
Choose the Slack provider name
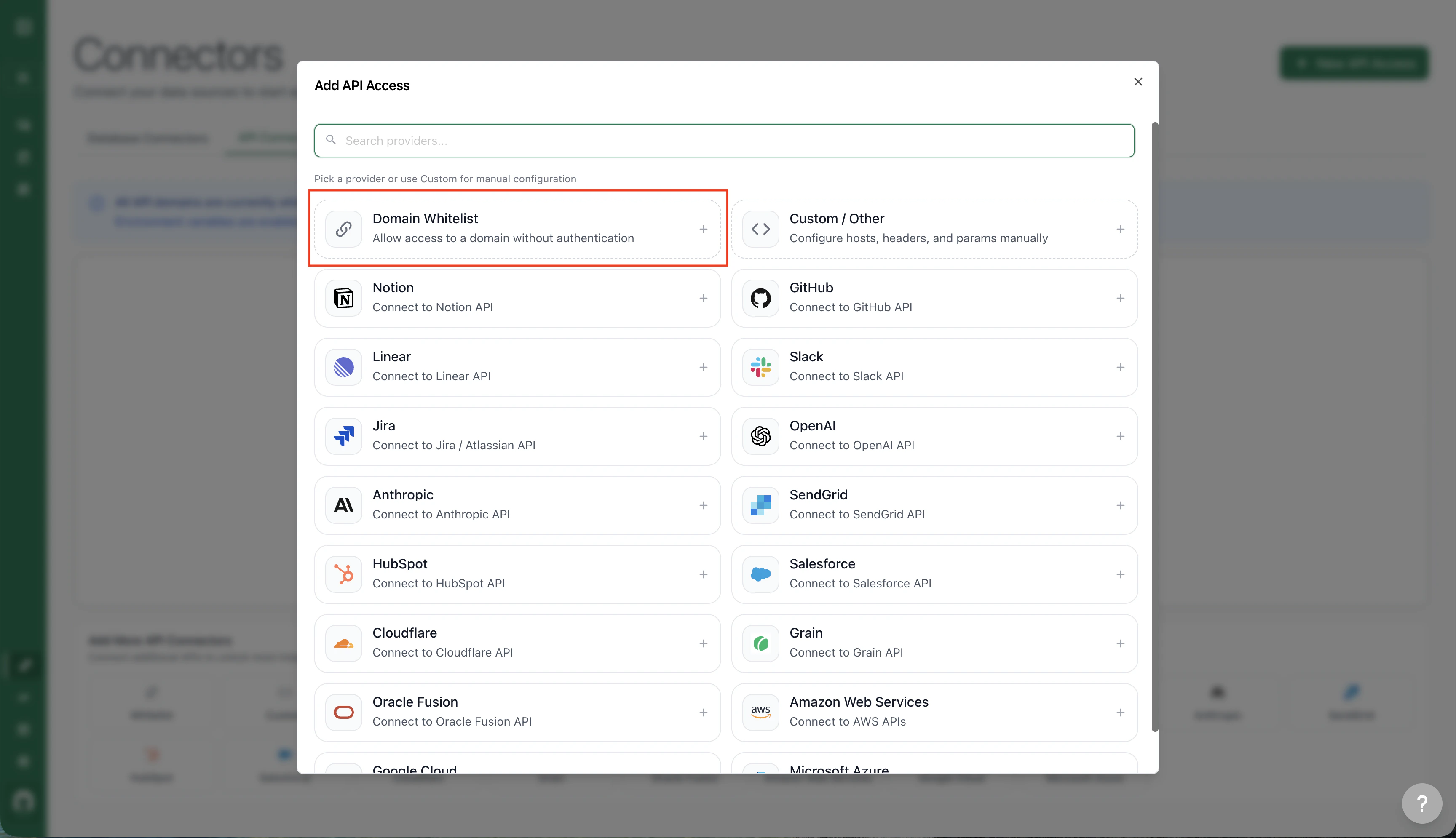tap(806, 357)
